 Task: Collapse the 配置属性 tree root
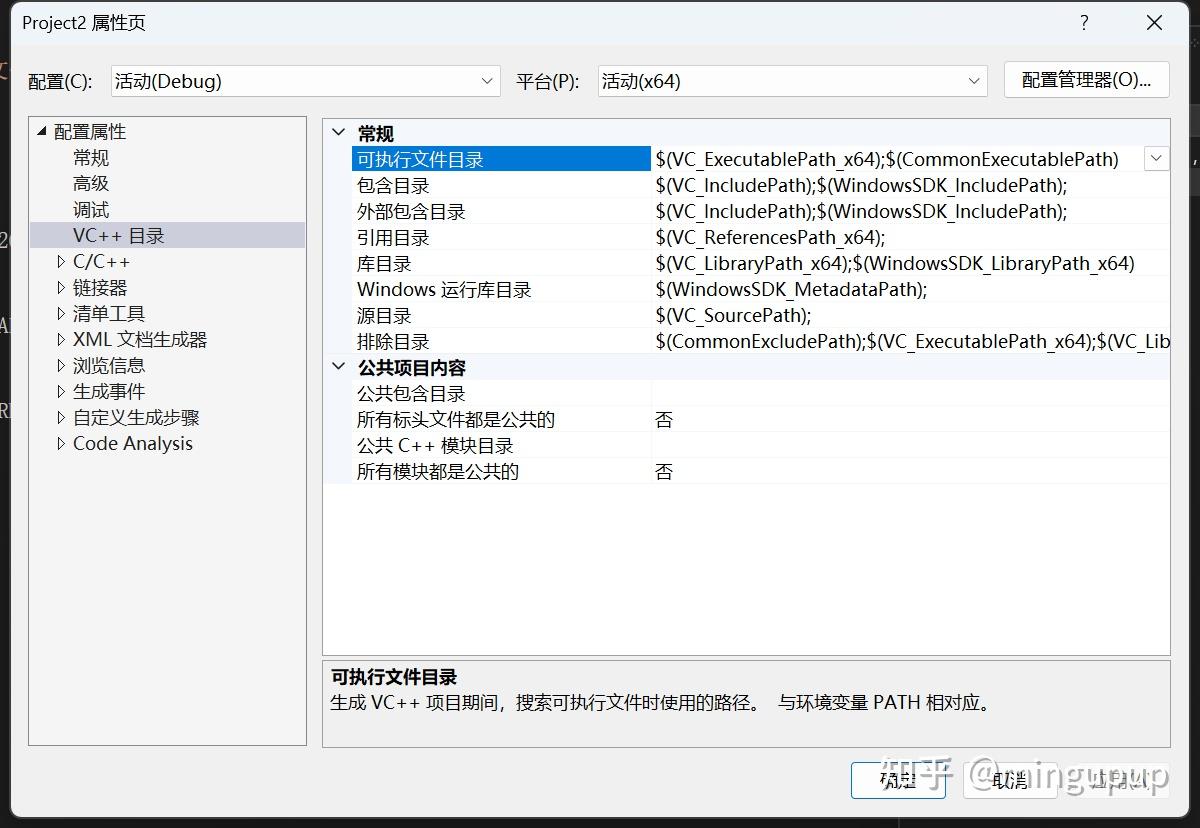coord(41,131)
